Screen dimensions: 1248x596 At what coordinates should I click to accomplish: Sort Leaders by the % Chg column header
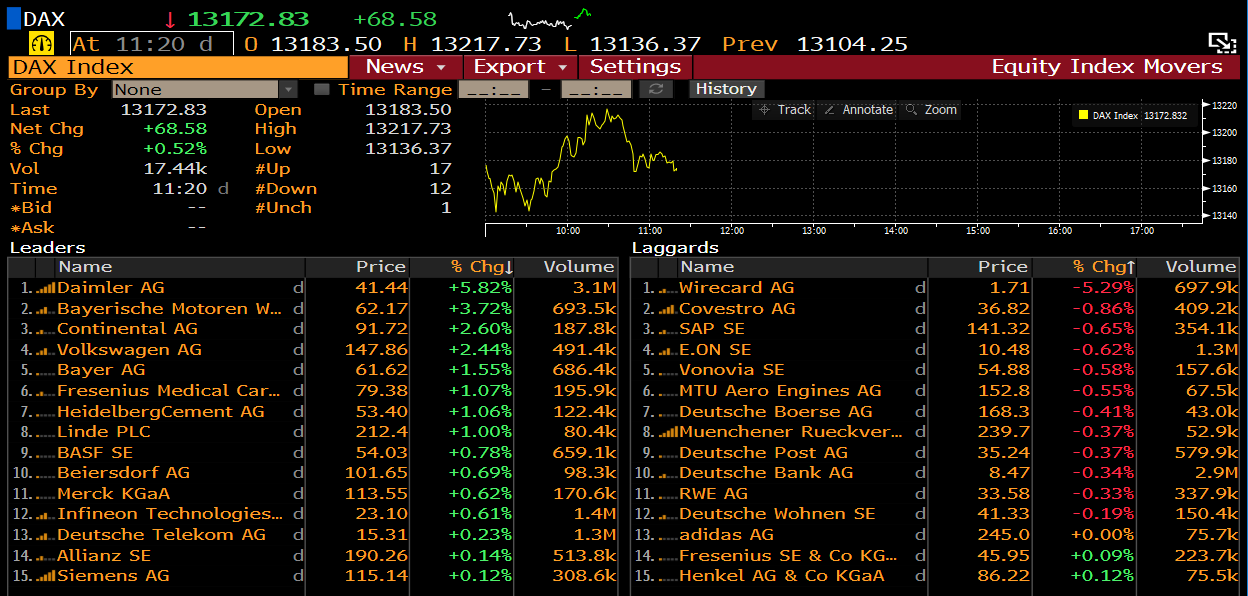point(462,267)
